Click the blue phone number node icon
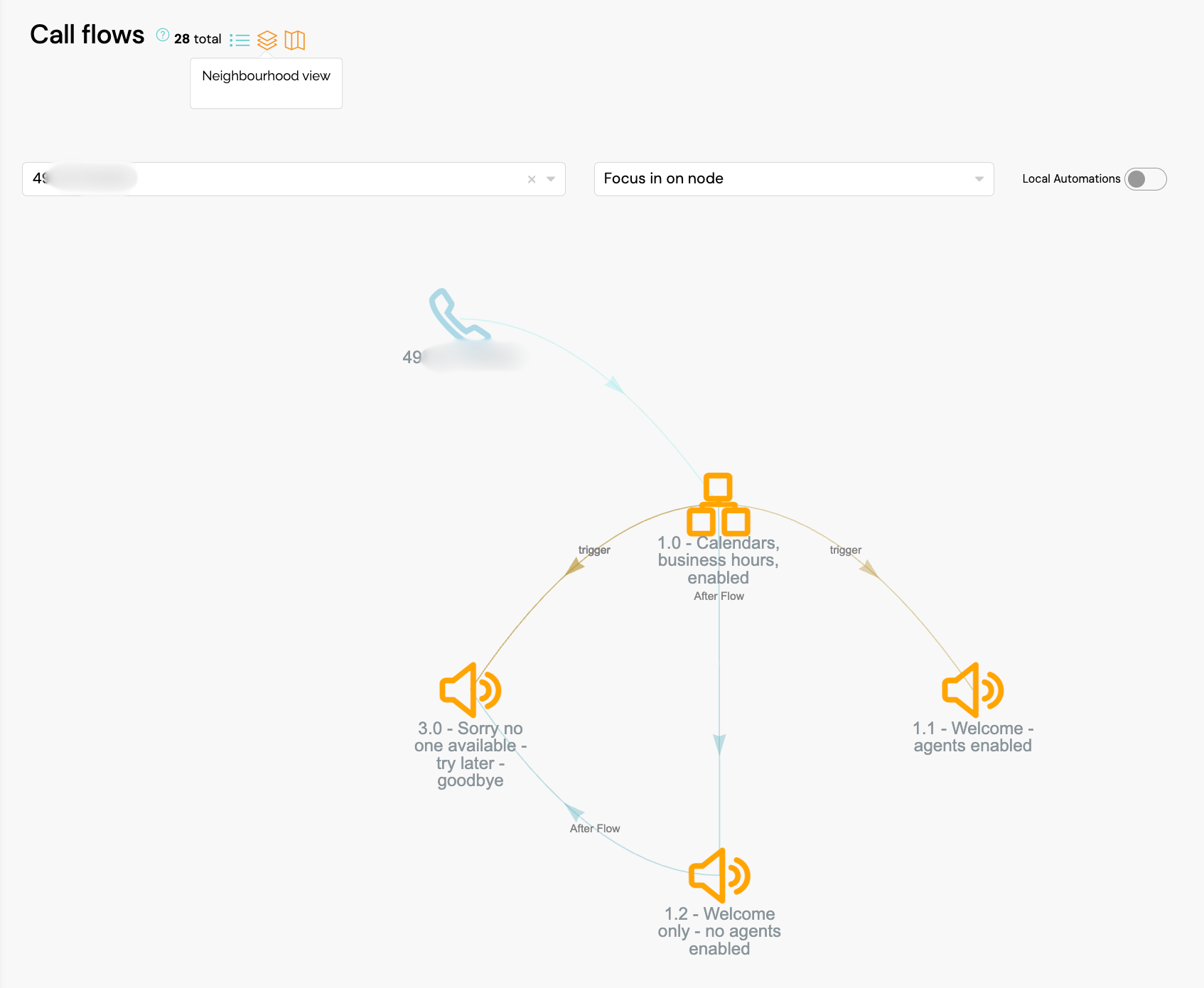Screen dimensions: 1204x988 click(x=458, y=315)
